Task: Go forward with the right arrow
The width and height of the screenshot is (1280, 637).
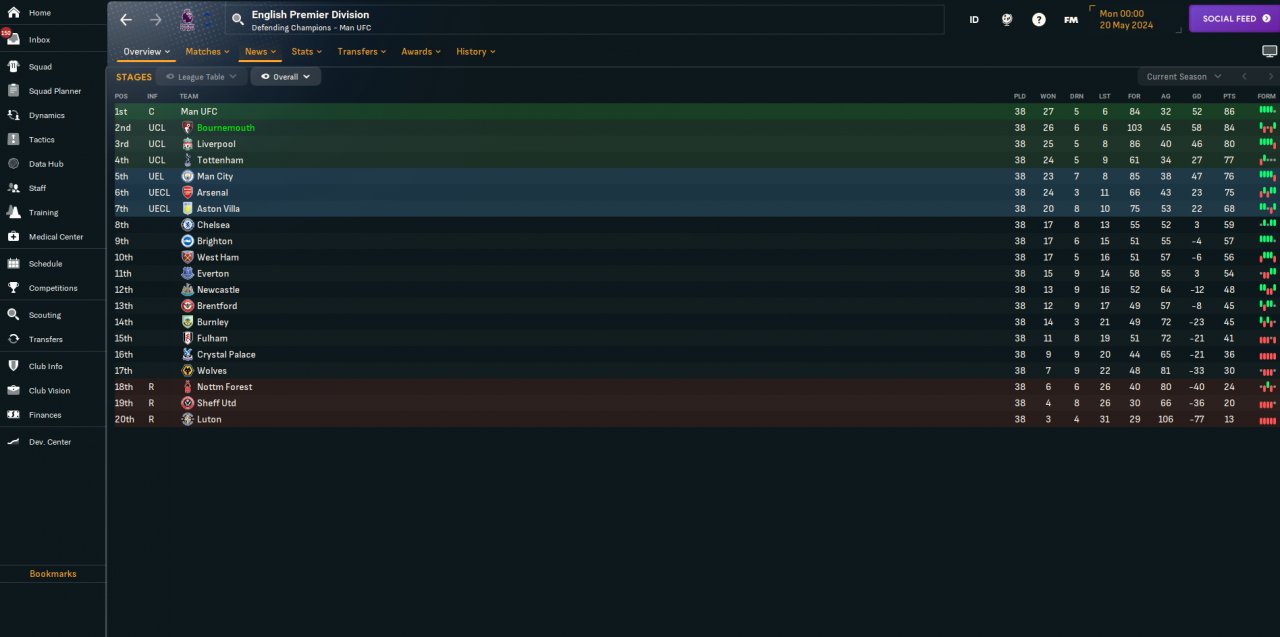Action: 155,19
